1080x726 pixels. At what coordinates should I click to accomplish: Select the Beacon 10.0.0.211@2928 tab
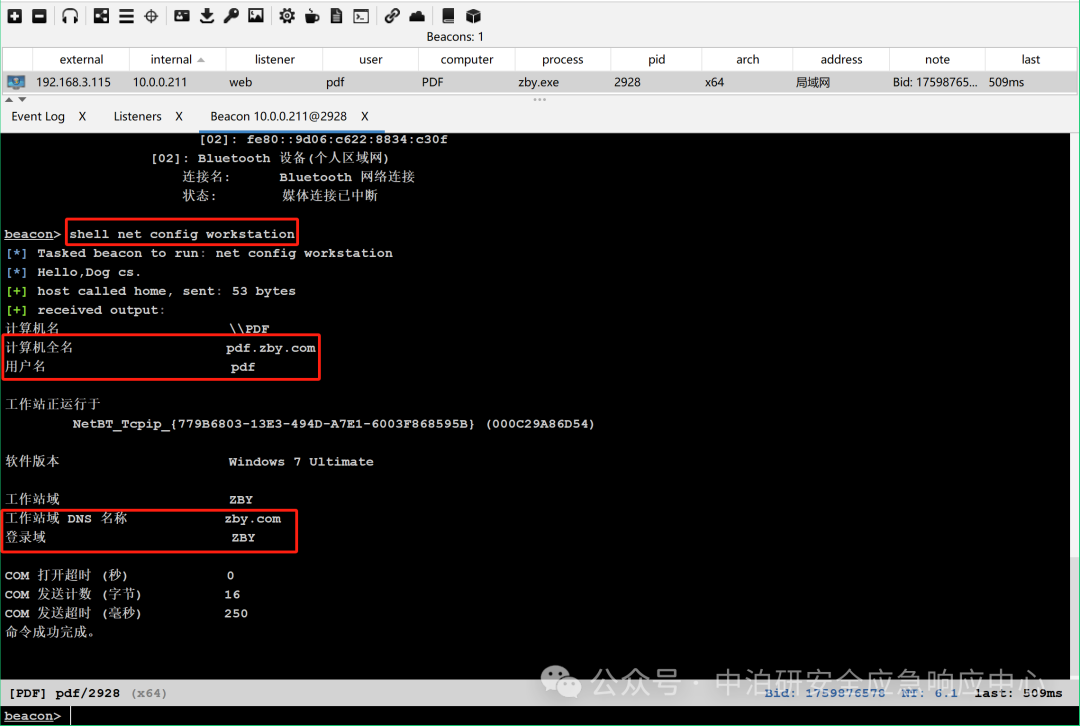coord(278,116)
